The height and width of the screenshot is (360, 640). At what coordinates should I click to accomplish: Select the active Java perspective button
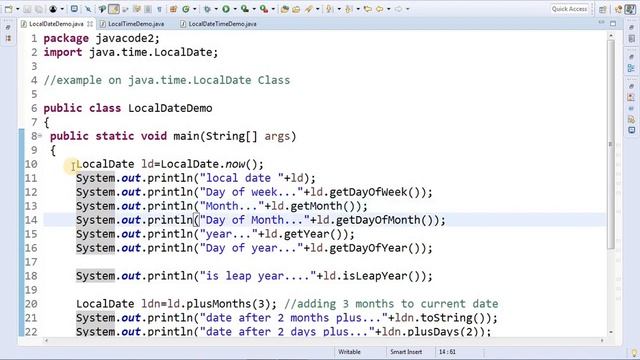630,9
